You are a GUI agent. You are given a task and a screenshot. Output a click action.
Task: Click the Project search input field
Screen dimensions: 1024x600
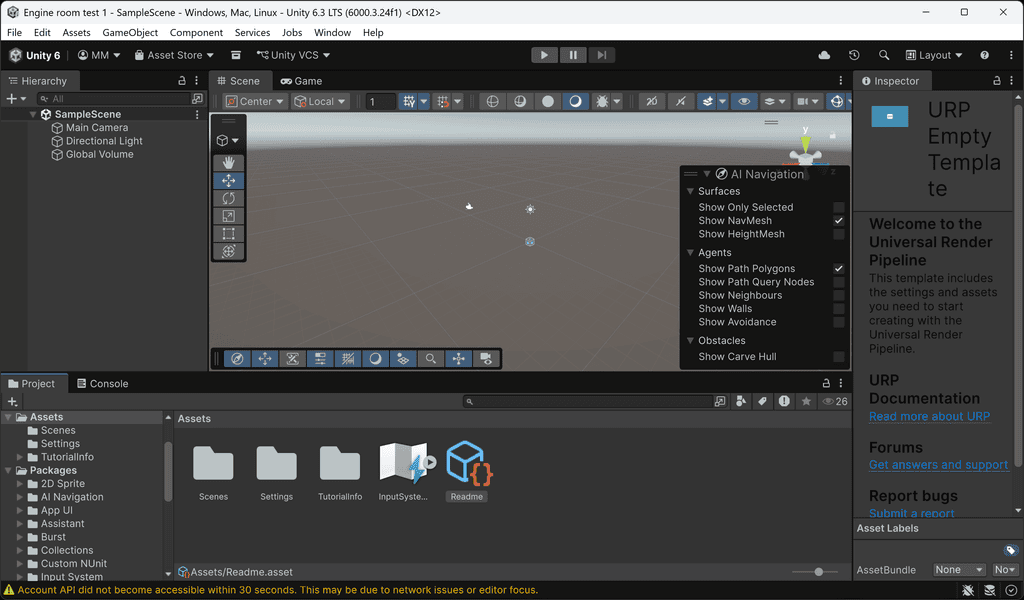click(588, 402)
